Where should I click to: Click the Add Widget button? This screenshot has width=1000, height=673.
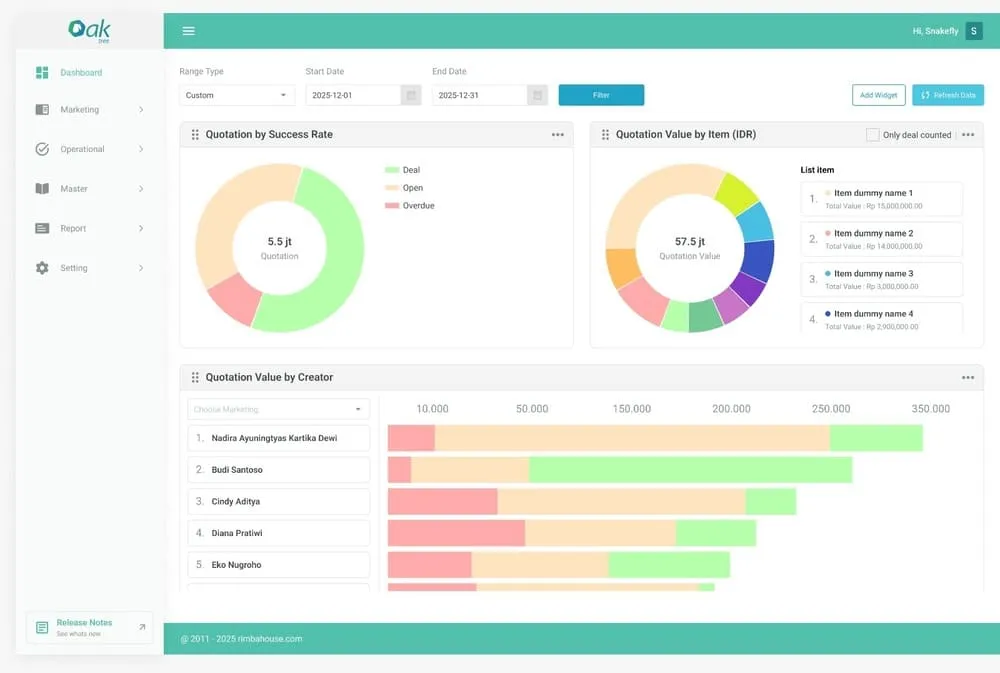click(877, 95)
